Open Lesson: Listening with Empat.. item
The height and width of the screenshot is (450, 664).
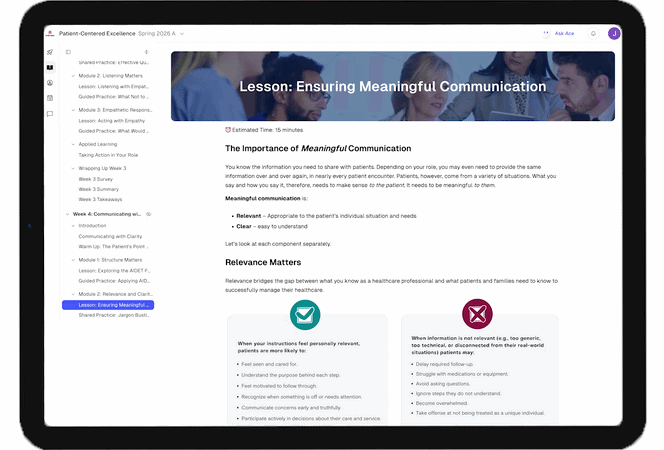113,86
